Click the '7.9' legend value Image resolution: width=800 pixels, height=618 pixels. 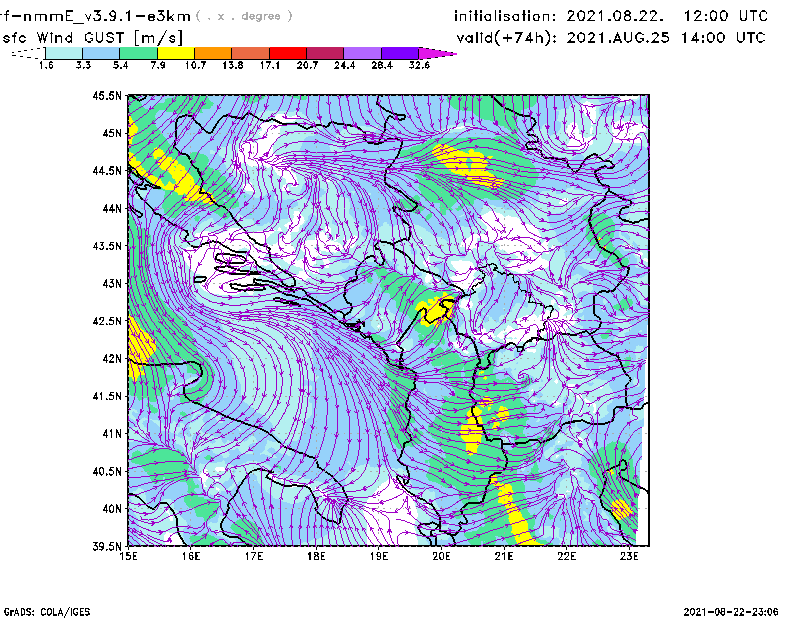click(x=158, y=65)
